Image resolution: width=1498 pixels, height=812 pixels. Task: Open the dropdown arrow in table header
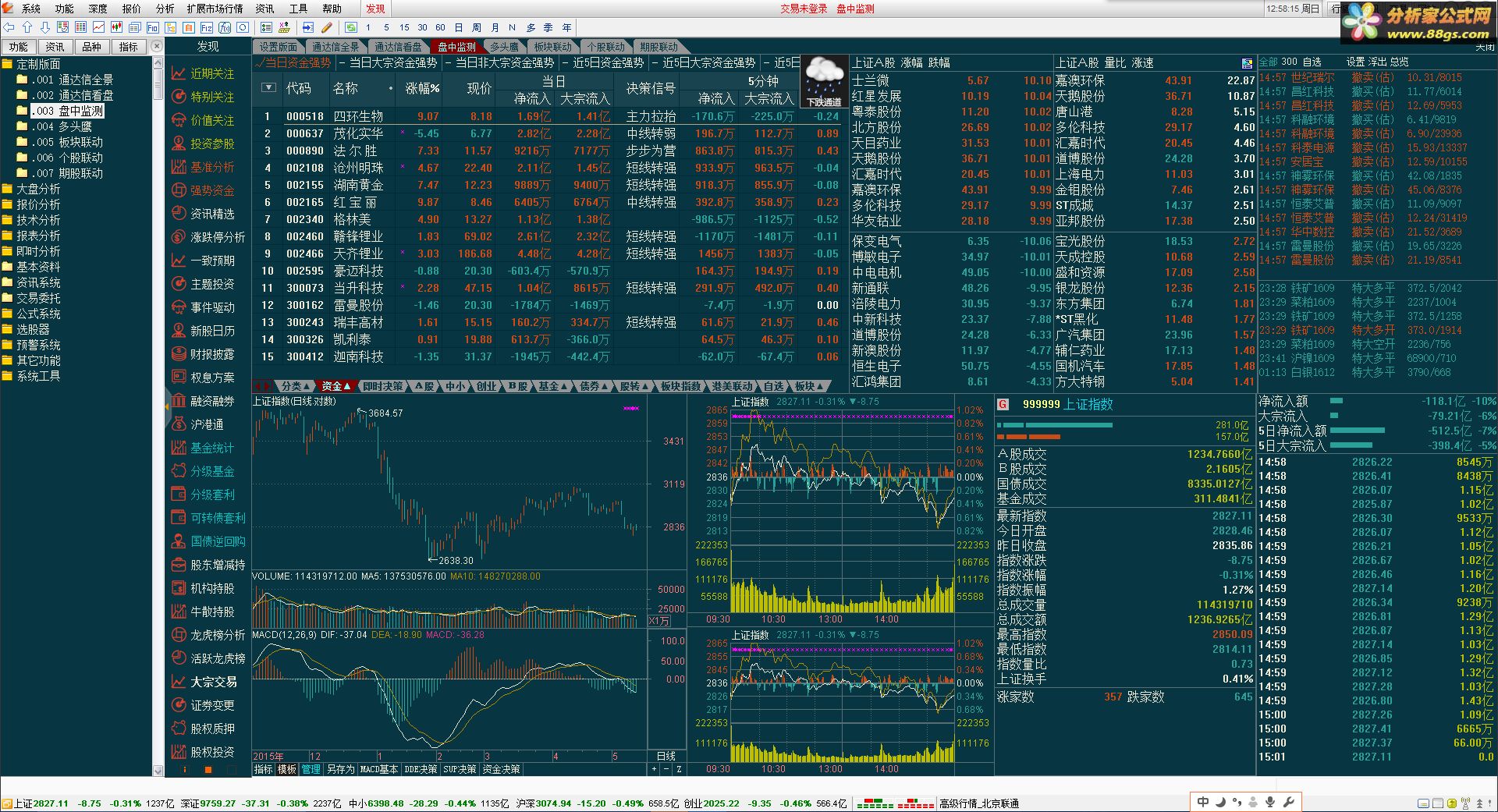pyautogui.click(x=268, y=87)
